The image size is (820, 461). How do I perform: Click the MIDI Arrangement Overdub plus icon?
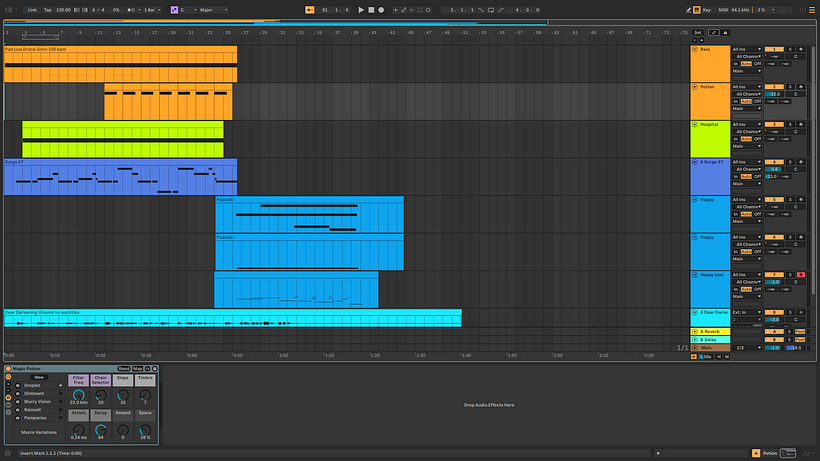tap(395, 10)
